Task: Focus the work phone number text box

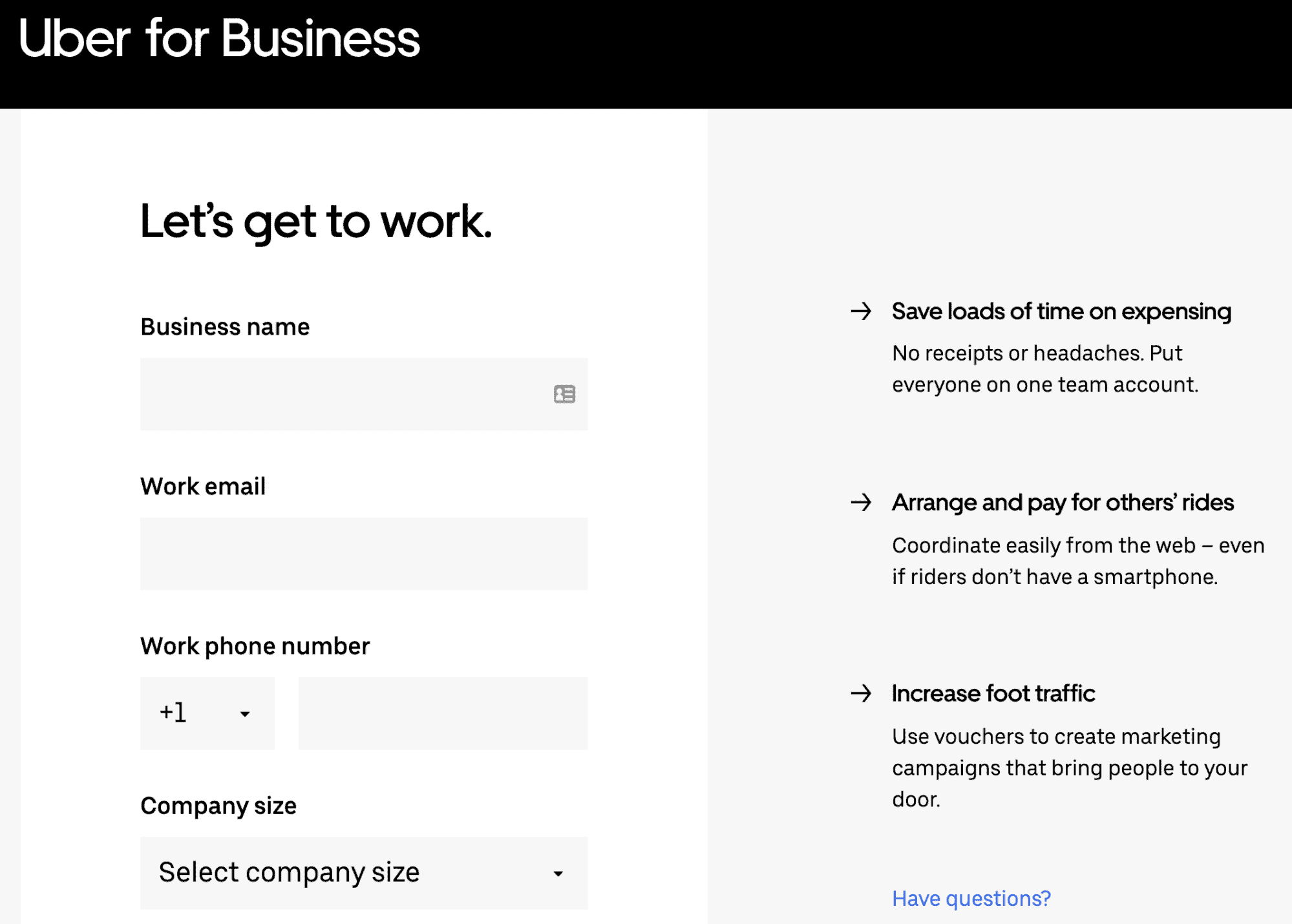Action: click(x=443, y=713)
